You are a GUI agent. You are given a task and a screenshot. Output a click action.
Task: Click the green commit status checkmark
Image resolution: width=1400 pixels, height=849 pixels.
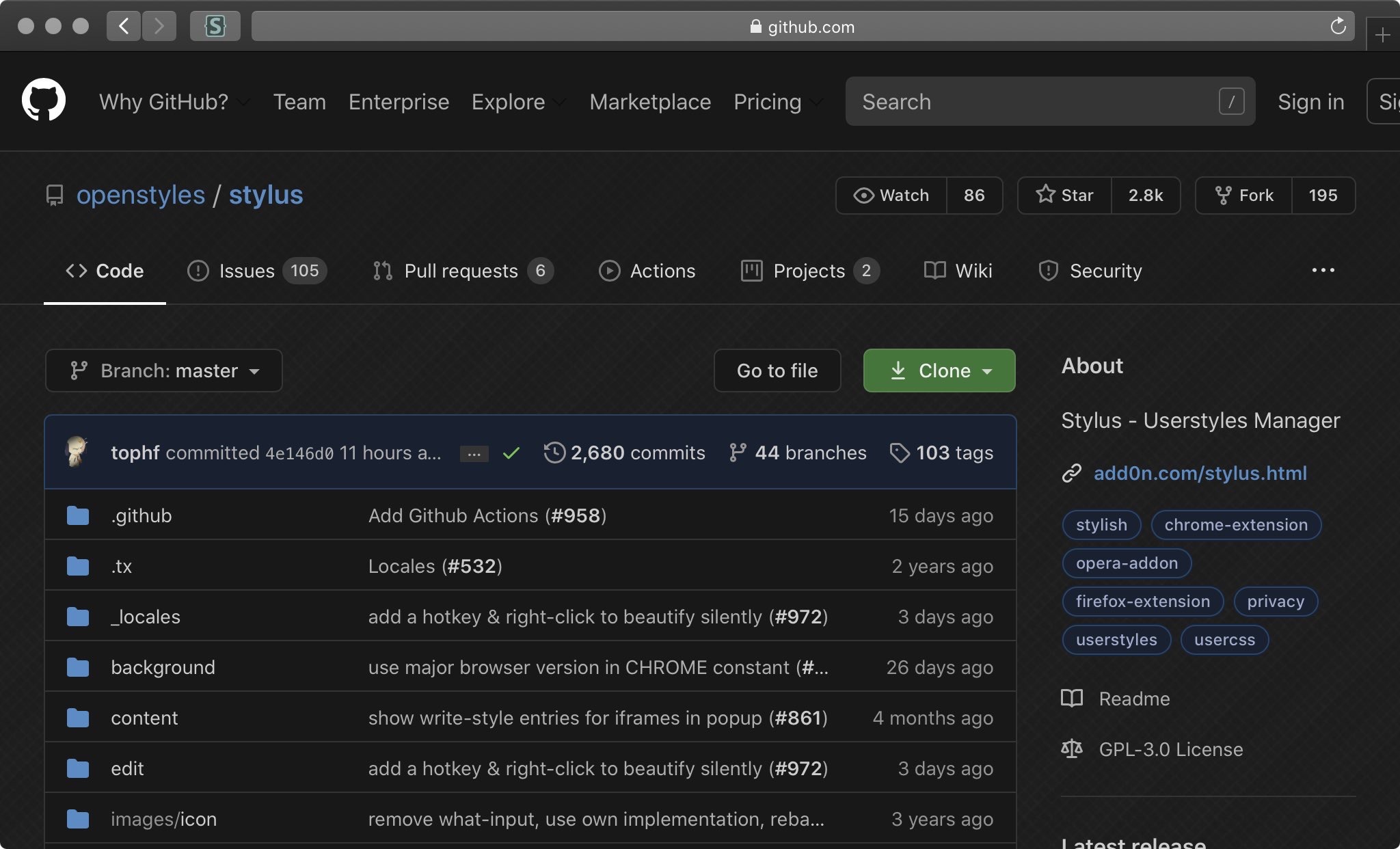click(511, 453)
